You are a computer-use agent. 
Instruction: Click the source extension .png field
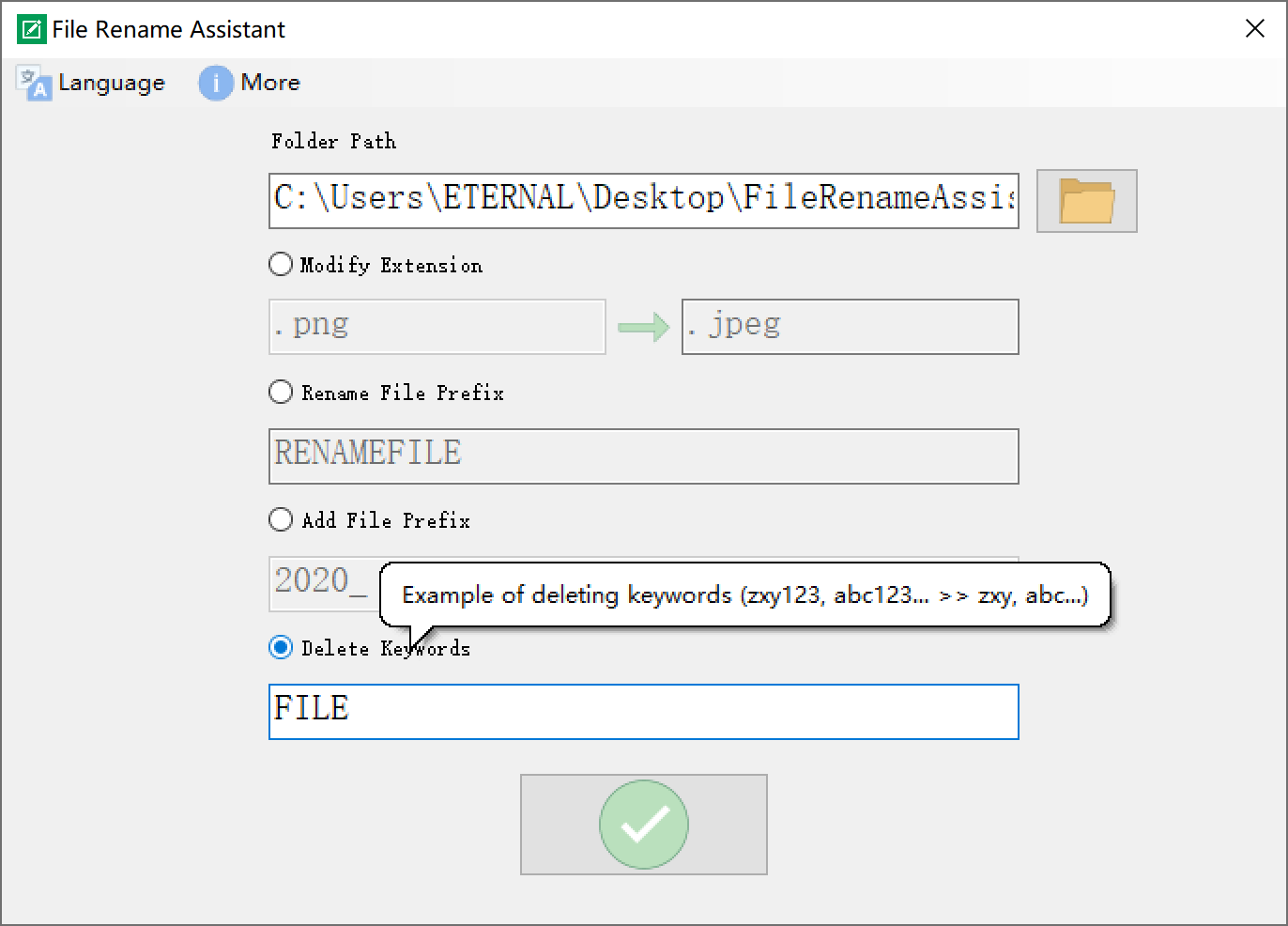pos(437,327)
